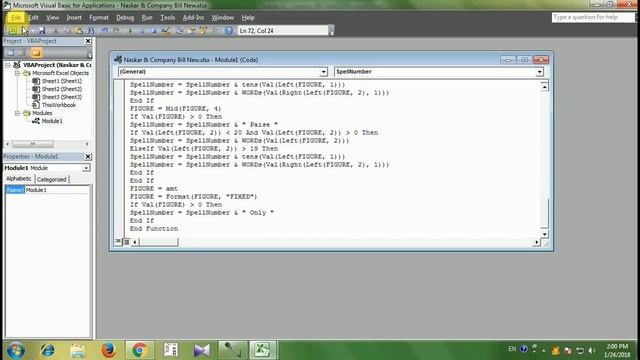Click the Paste icon in the toolbar
Viewport: 640px width, 360px height.
point(79,31)
